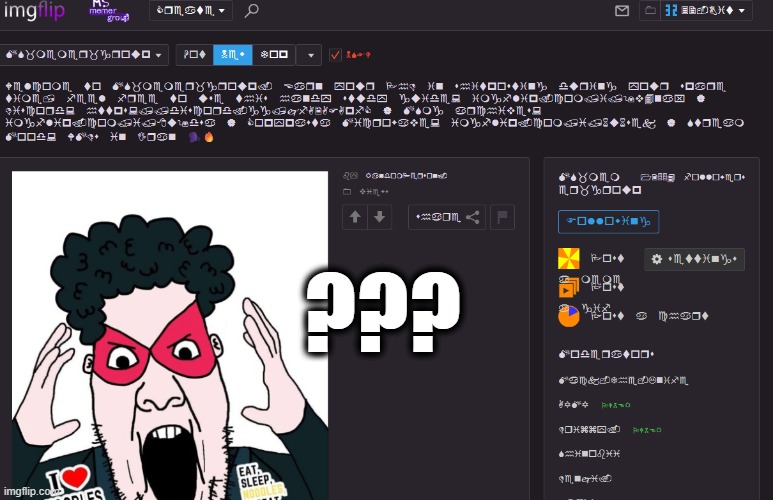Click the orange stacked play-frames icon
Image resolution: width=773 pixels, height=500 pixels.
pyautogui.click(x=568, y=286)
